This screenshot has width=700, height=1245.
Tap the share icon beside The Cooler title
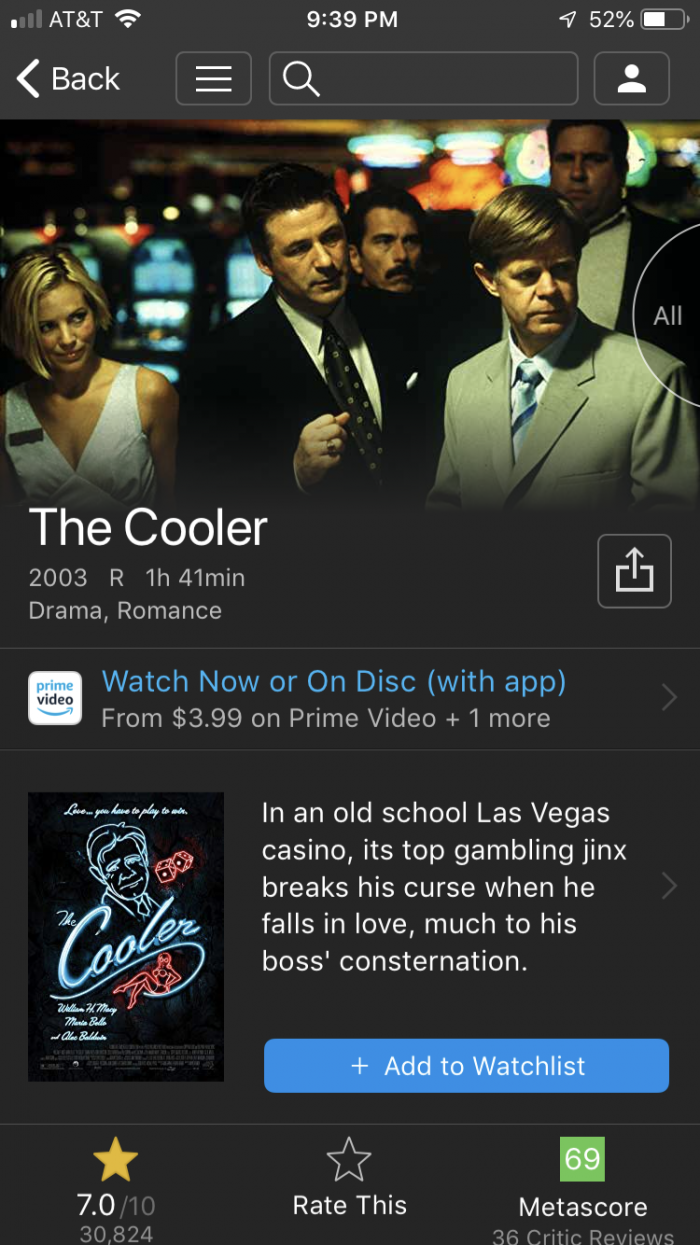(x=634, y=571)
